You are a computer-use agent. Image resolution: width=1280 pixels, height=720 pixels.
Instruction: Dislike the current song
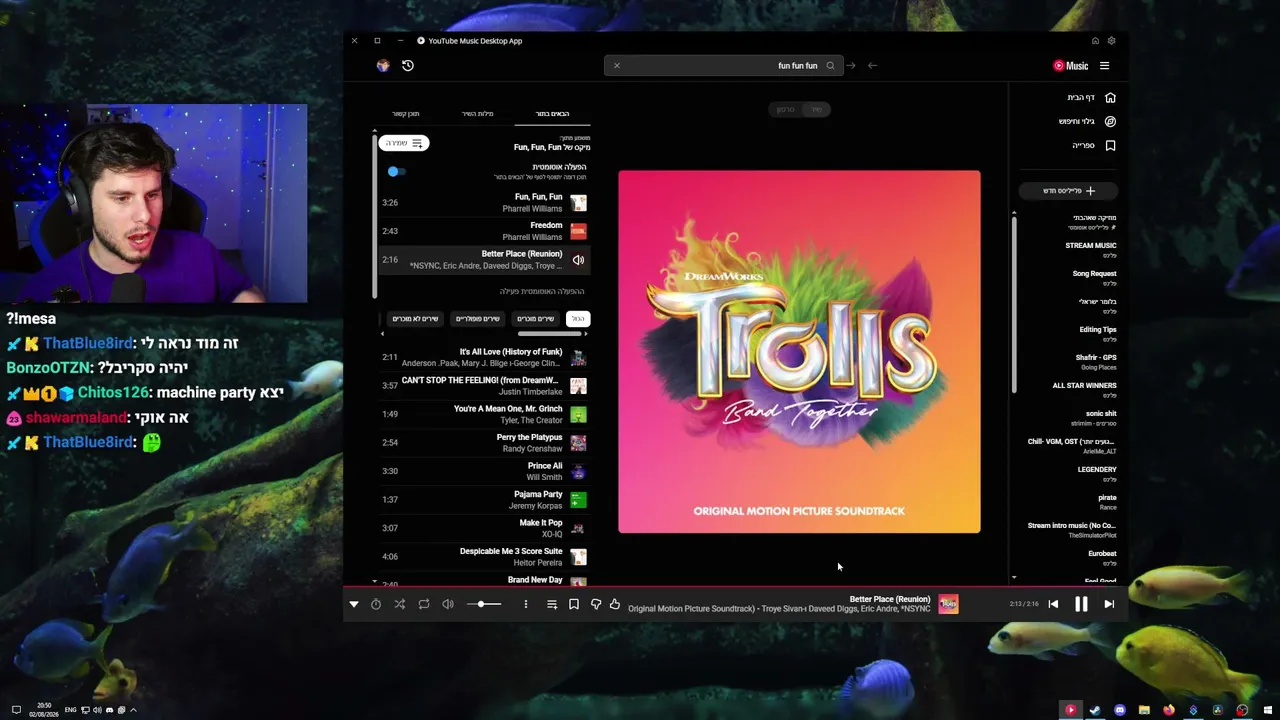tap(596, 604)
